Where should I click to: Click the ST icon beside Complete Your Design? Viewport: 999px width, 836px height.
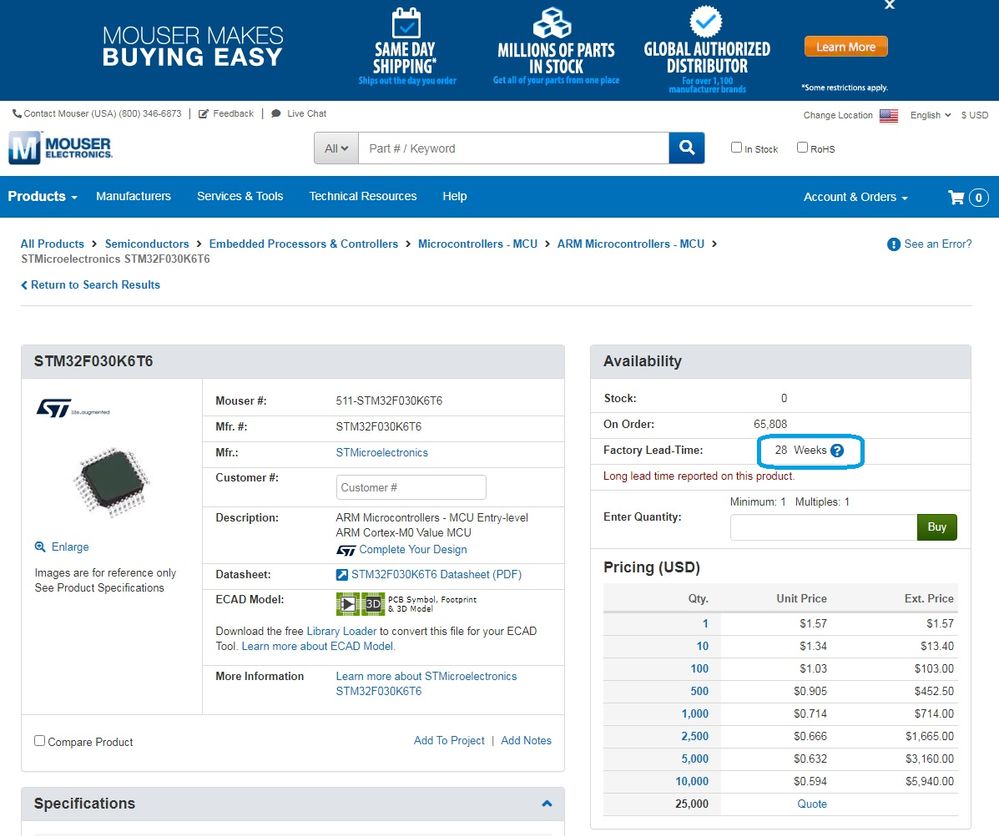pos(345,550)
